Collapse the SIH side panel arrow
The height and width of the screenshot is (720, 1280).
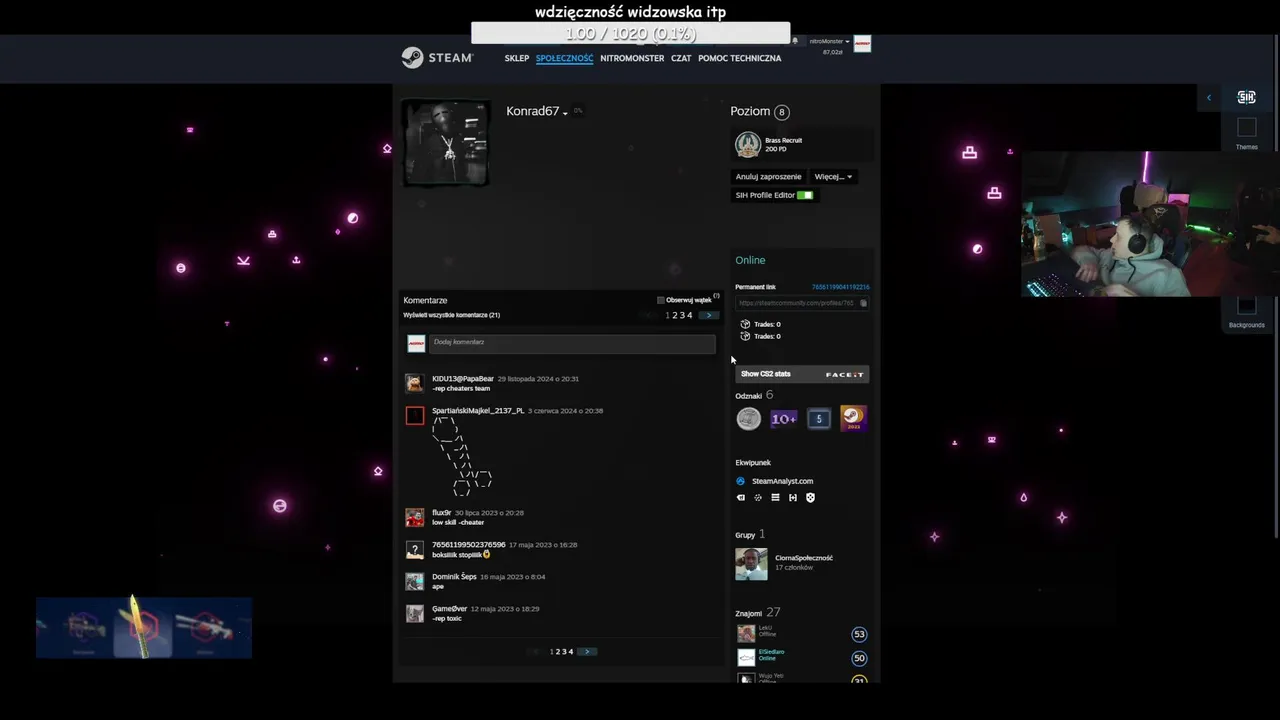coord(1209,97)
